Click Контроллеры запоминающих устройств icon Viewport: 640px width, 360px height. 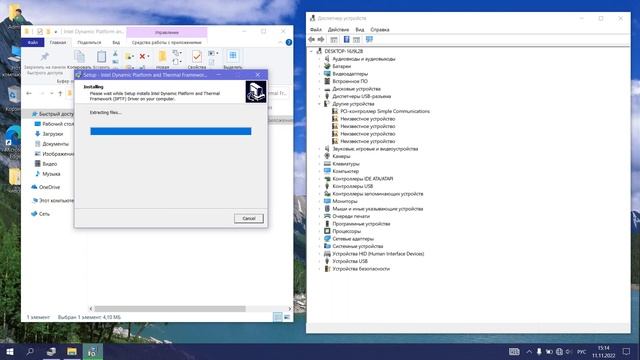(x=327, y=193)
